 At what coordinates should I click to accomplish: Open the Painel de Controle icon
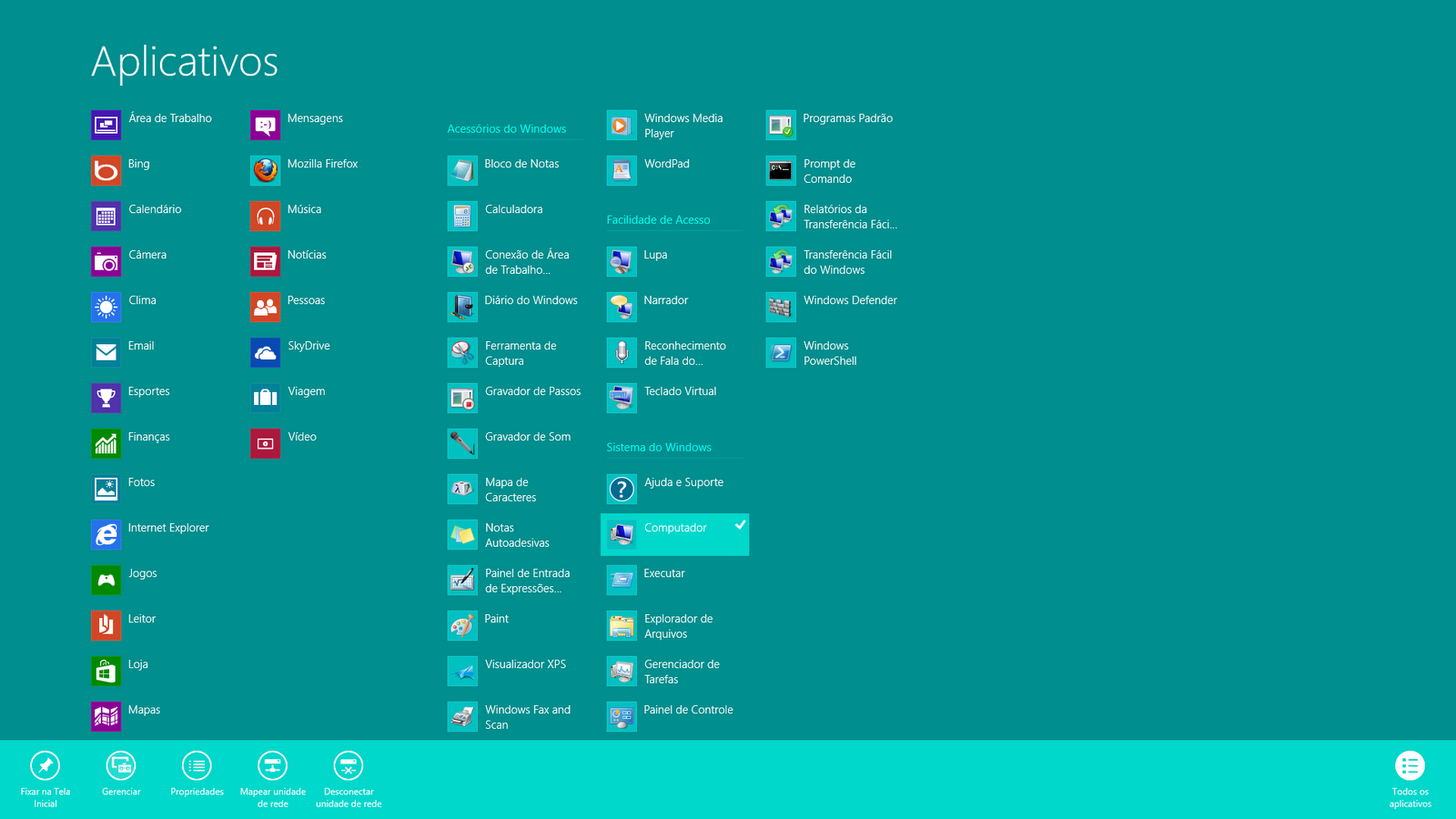622,716
